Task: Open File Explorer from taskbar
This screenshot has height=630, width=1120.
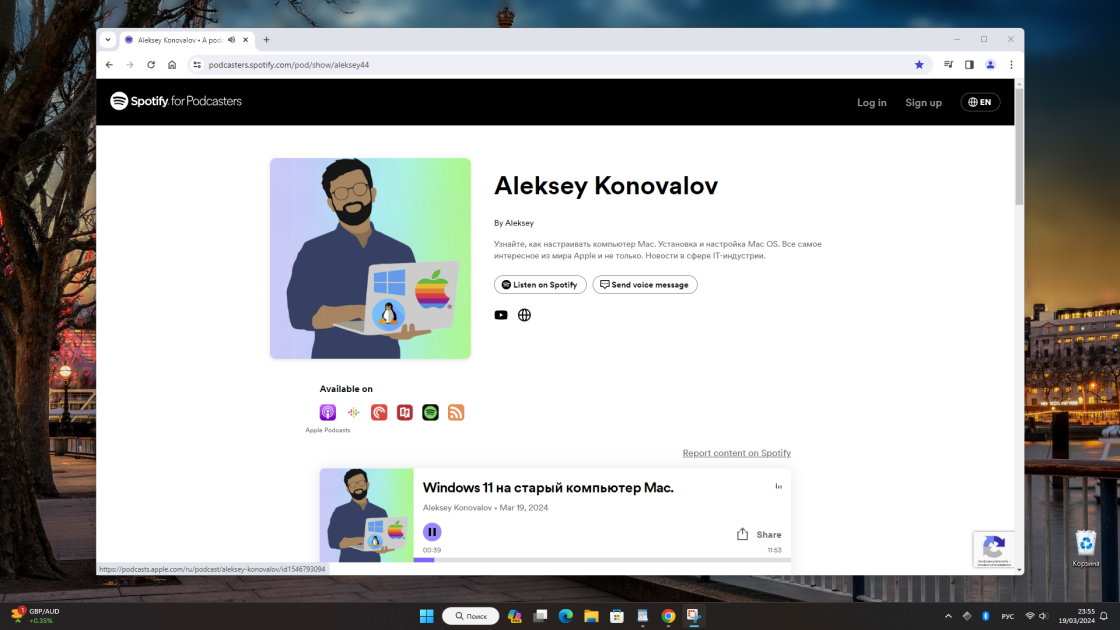Action: click(591, 616)
